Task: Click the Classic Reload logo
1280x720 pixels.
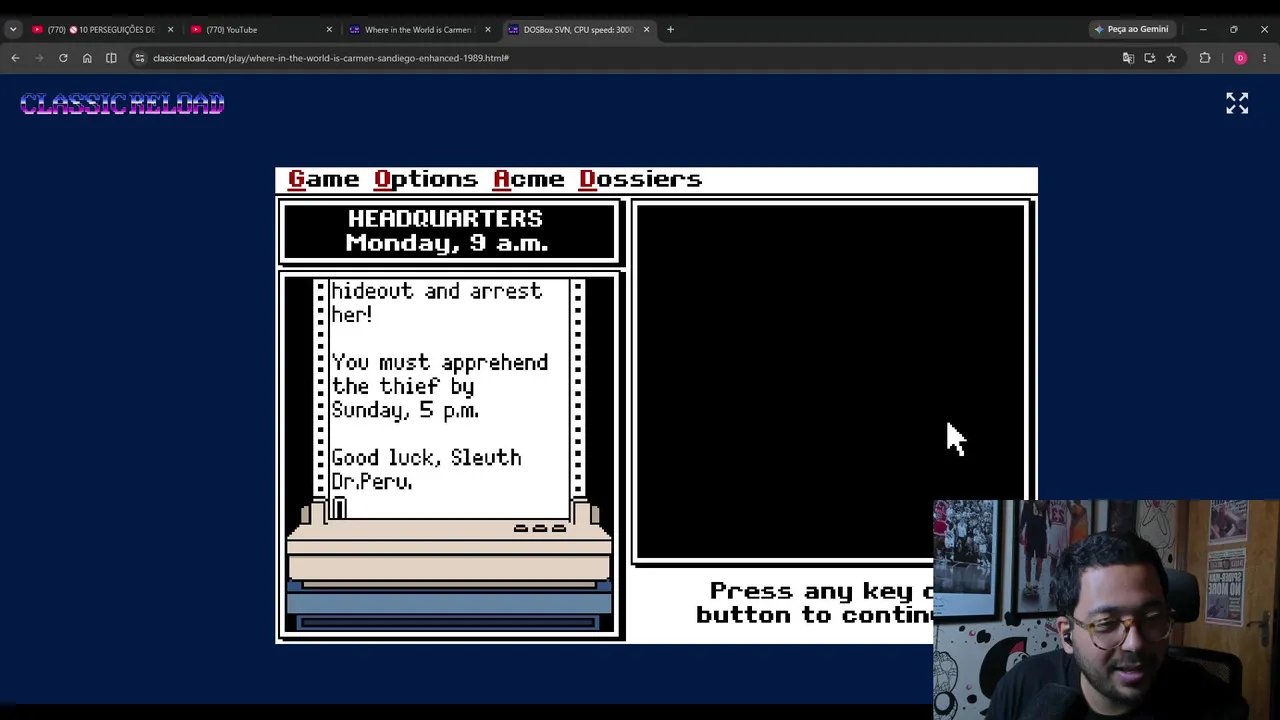Action: pos(122,104)
